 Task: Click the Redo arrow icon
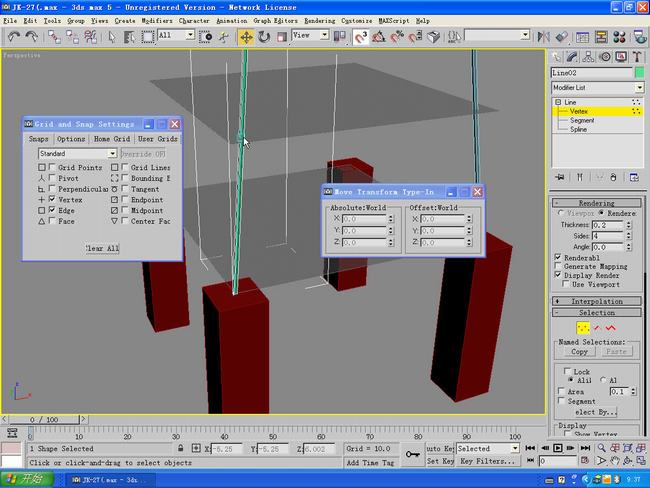[32, 37]
